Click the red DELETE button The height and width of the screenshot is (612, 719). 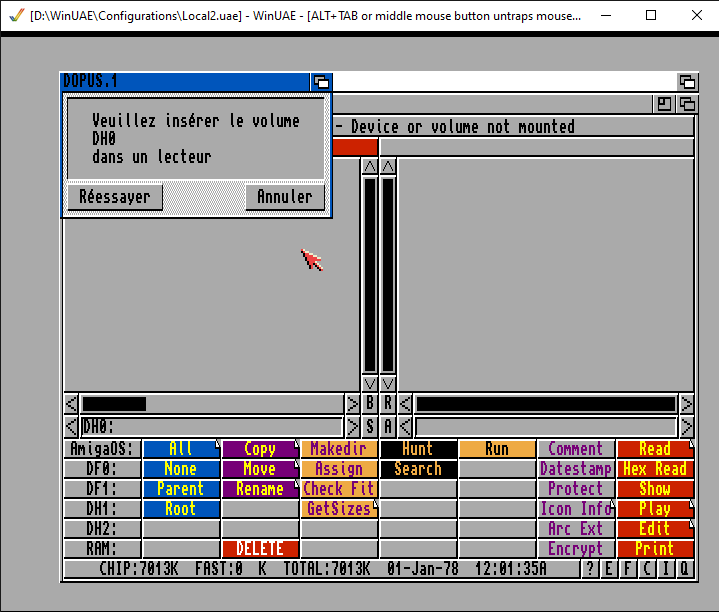tap(260, 549)
